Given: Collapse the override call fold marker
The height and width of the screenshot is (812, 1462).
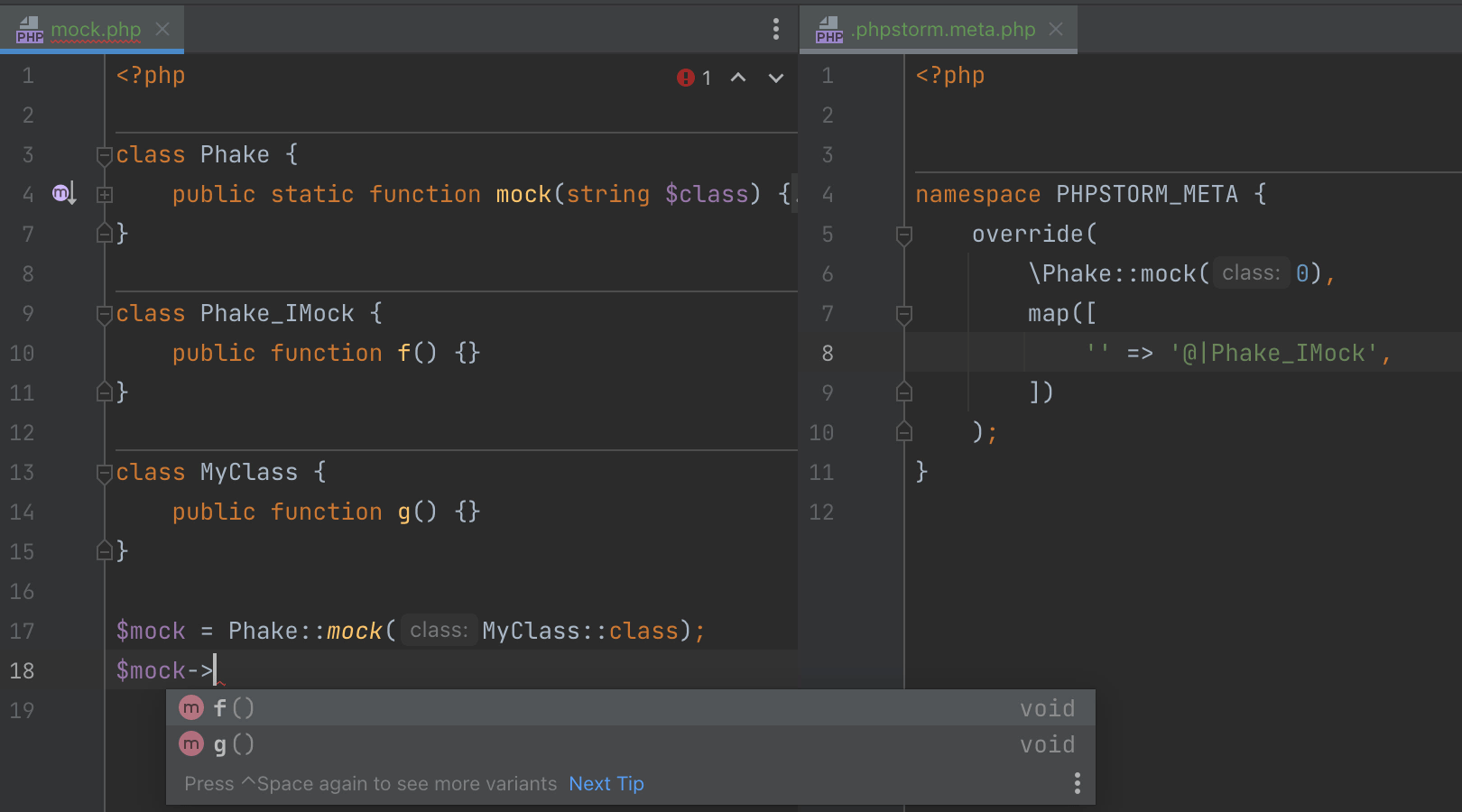Looking at the screenshot, I should click(903, 235).
